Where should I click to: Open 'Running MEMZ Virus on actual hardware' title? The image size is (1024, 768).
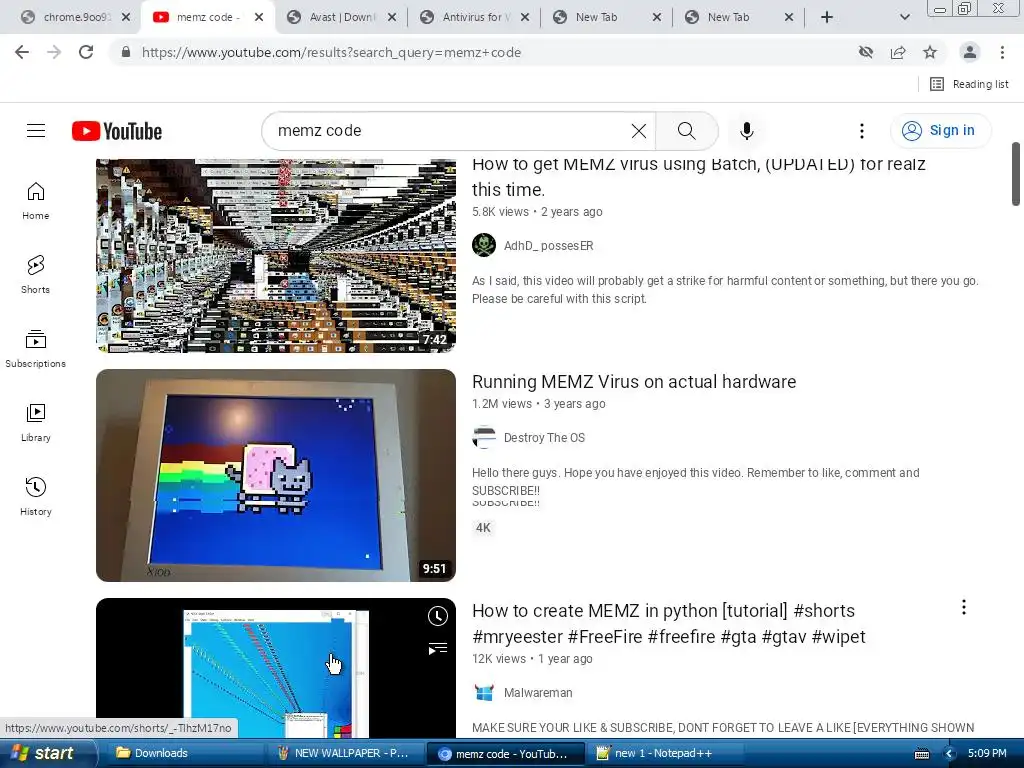tap(634, 381)
